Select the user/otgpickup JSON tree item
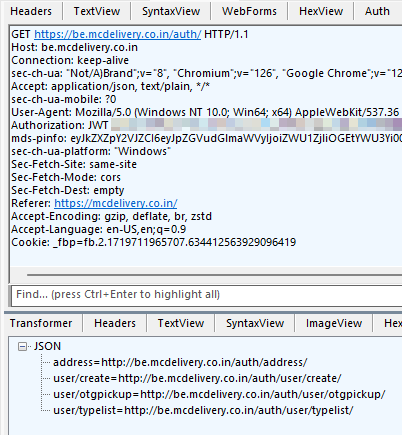Screen dimensions: 402x435 [x=219, y=394]
